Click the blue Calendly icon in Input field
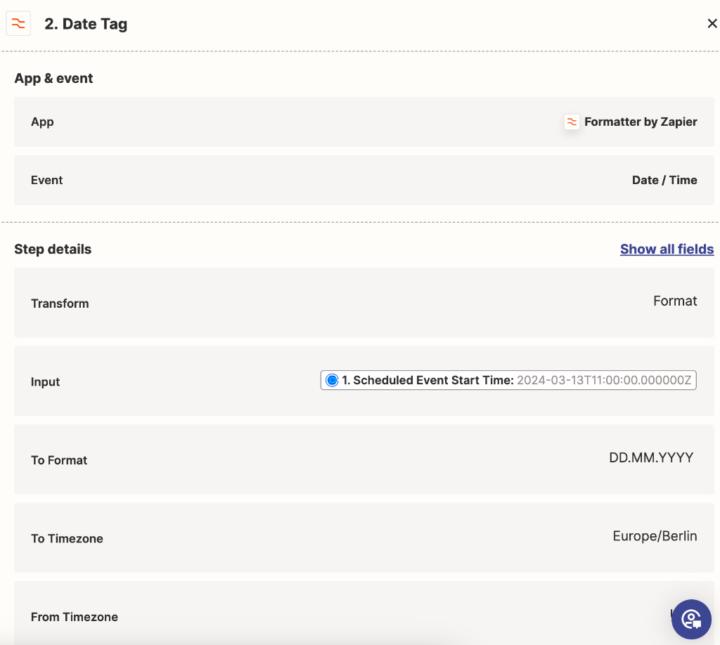Viewport: 720px width, 645px height. pos(332,380)
